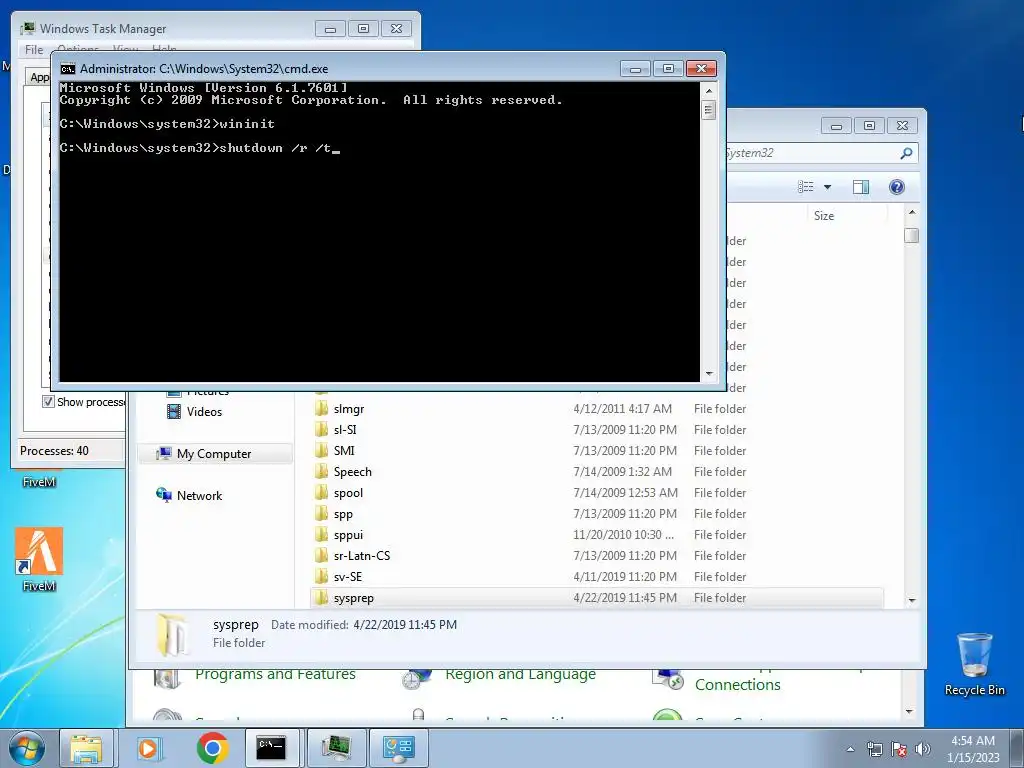Select the Speech folder
Viewport: 1024px width, 768px height.
coord(353,472)
